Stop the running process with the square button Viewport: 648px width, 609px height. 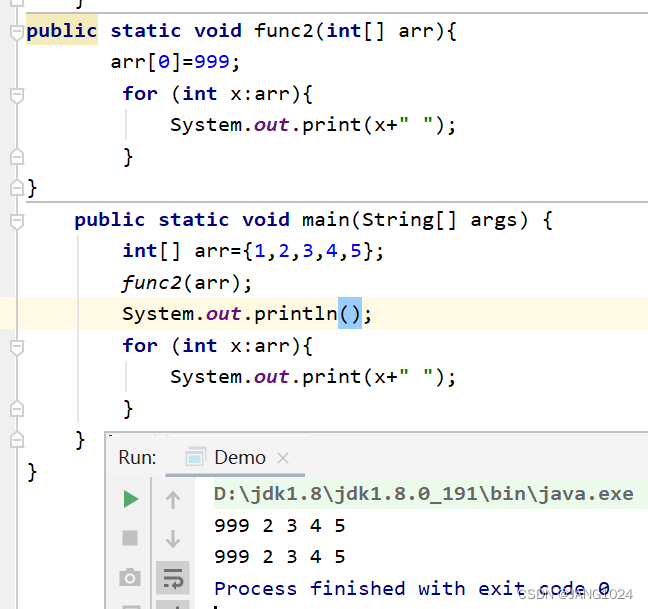tap(130, 538)
